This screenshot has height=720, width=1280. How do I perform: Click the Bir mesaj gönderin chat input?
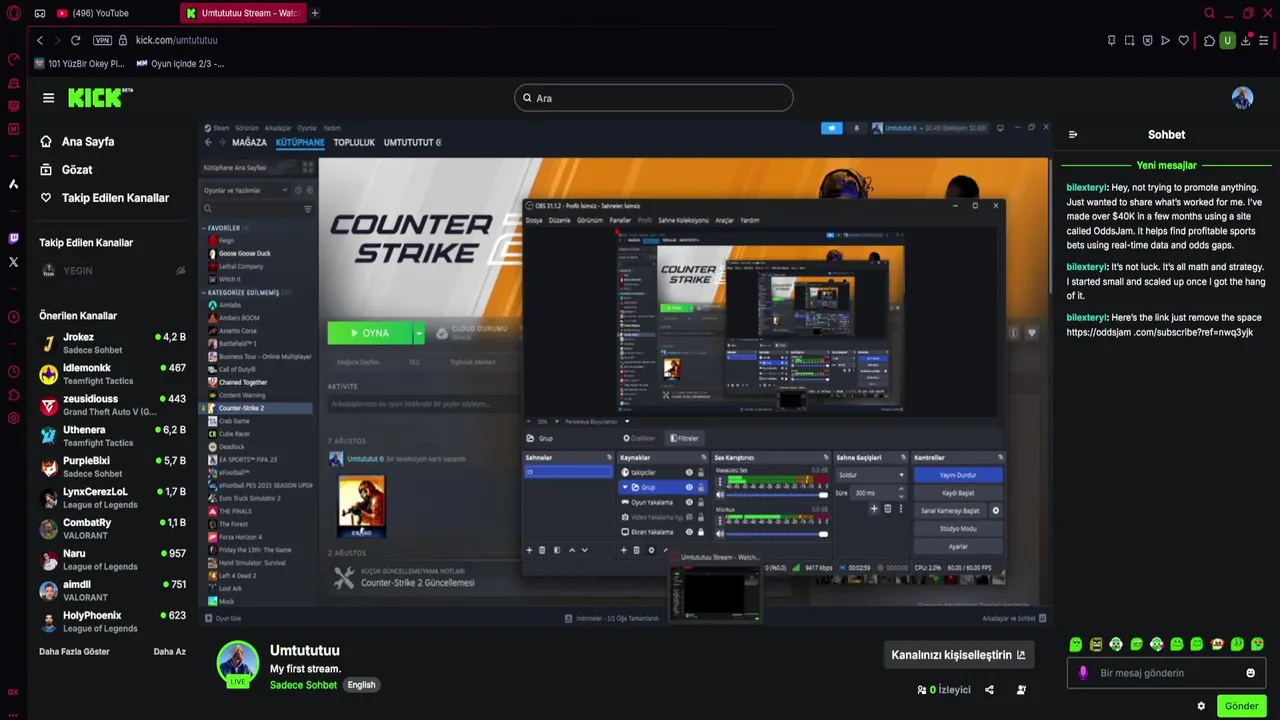pos(1165,673)
